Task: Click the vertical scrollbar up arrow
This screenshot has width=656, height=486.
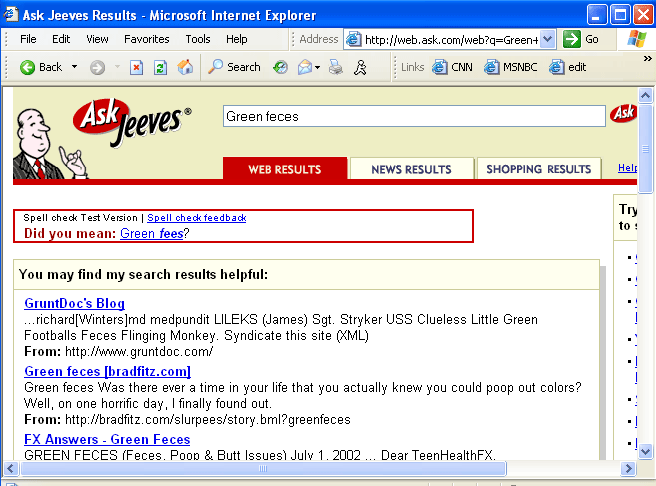Action: coord(645,96)
